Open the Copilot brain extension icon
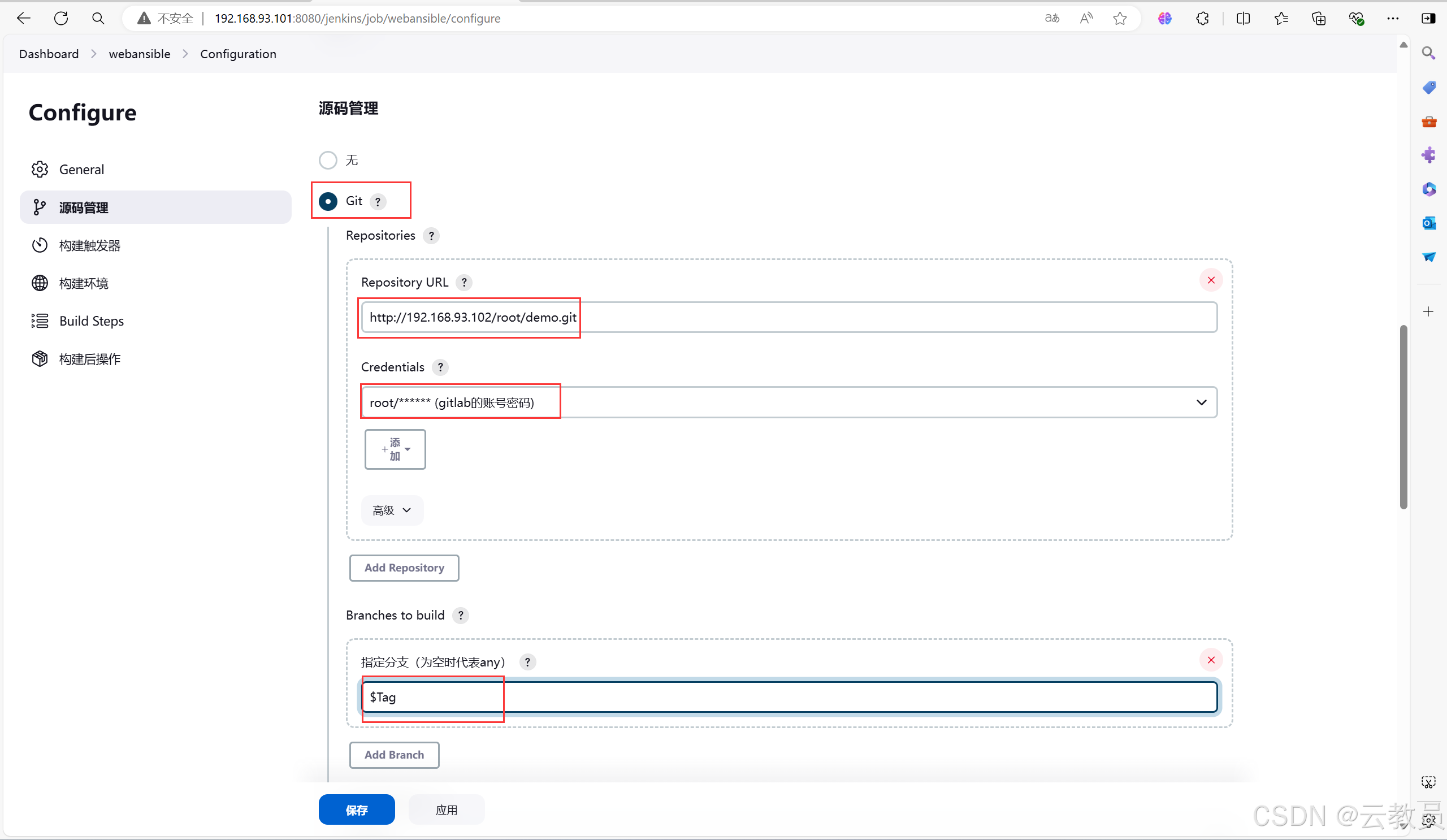This screenshot has height=840, width=1447. (1164, 19)
